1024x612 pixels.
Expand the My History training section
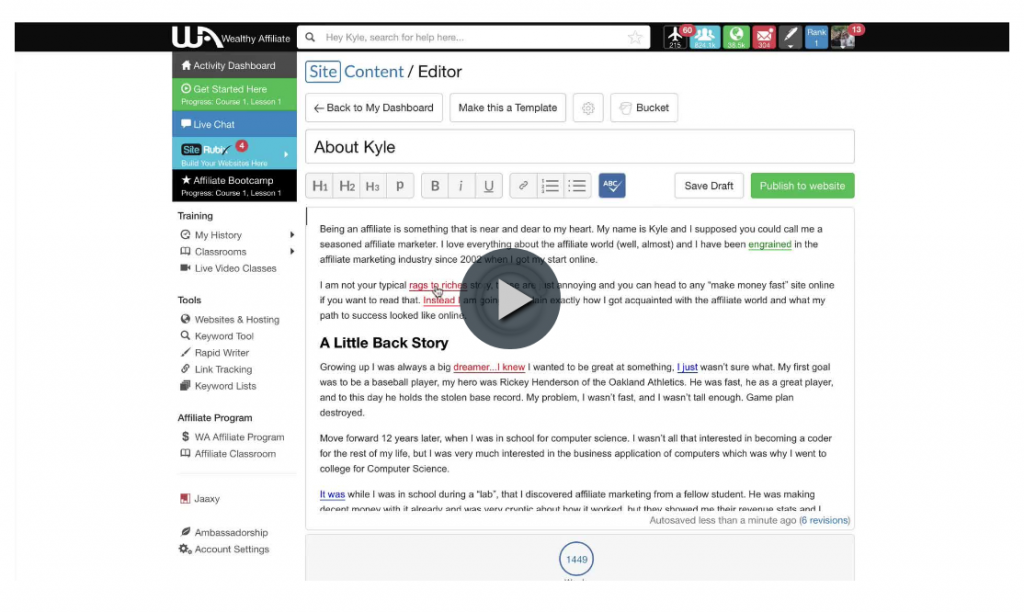click(x=222, y=234)
